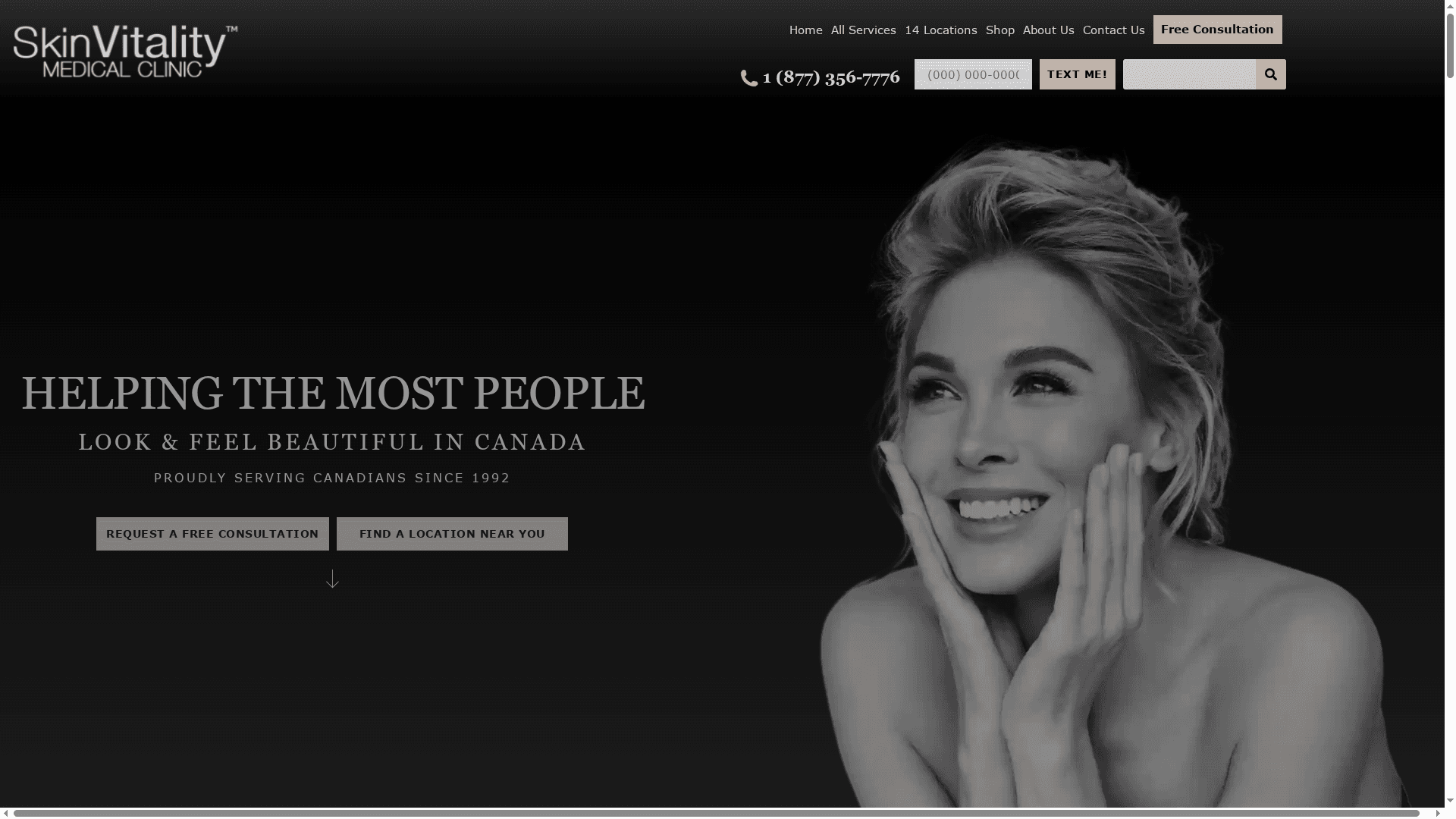The width and height of the screenshot is (1456, 819).
Task: Click the scroll-up arrow on vertical scrollbar
Action: pyautogui.click(x=1449, y=5)
